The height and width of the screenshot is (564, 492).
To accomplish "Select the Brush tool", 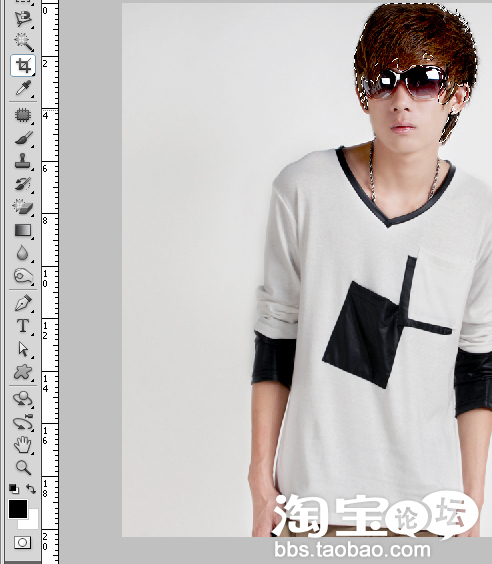I will click(x=23, y=138).
